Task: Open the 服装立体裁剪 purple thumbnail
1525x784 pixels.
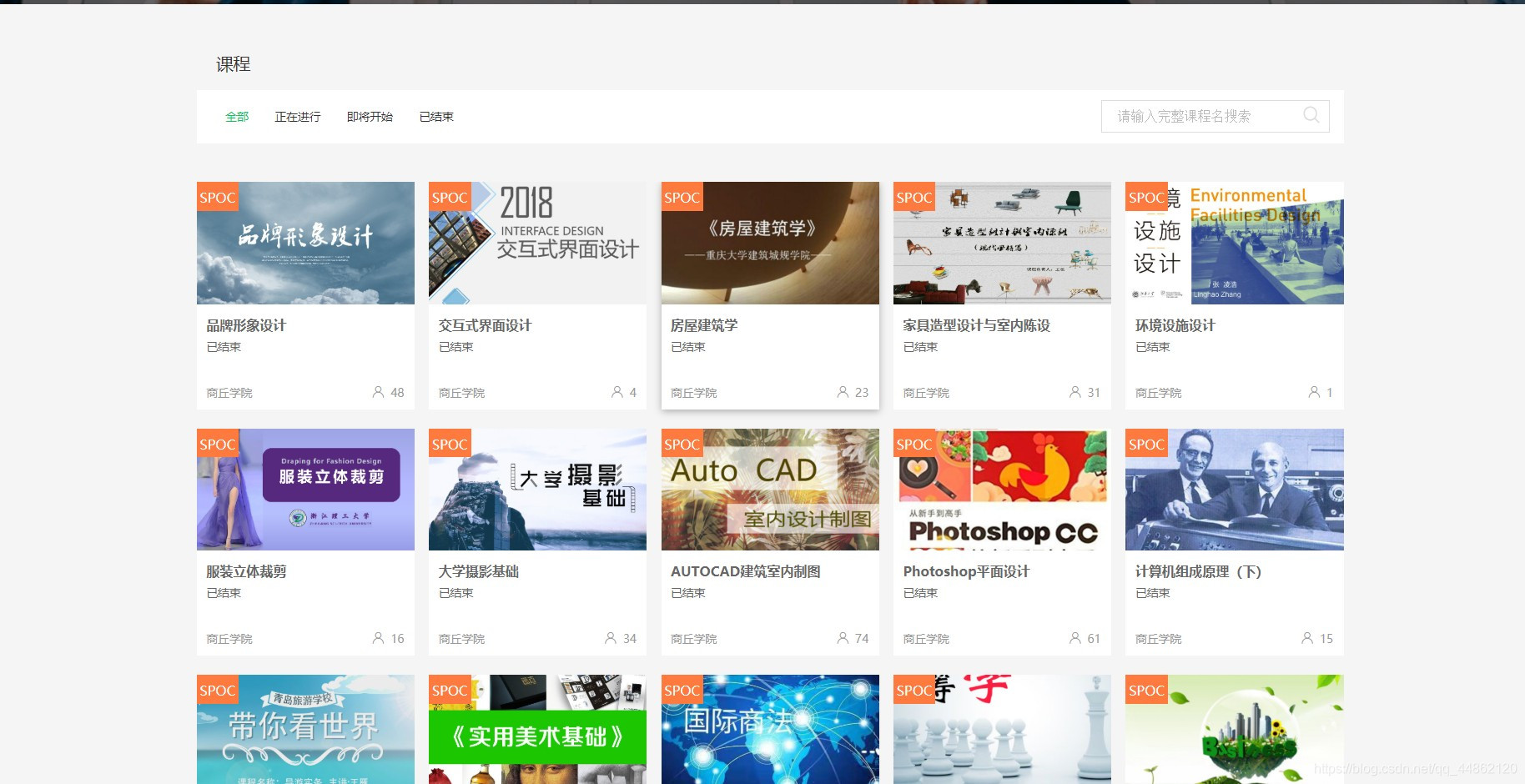Action: (305, 490)
